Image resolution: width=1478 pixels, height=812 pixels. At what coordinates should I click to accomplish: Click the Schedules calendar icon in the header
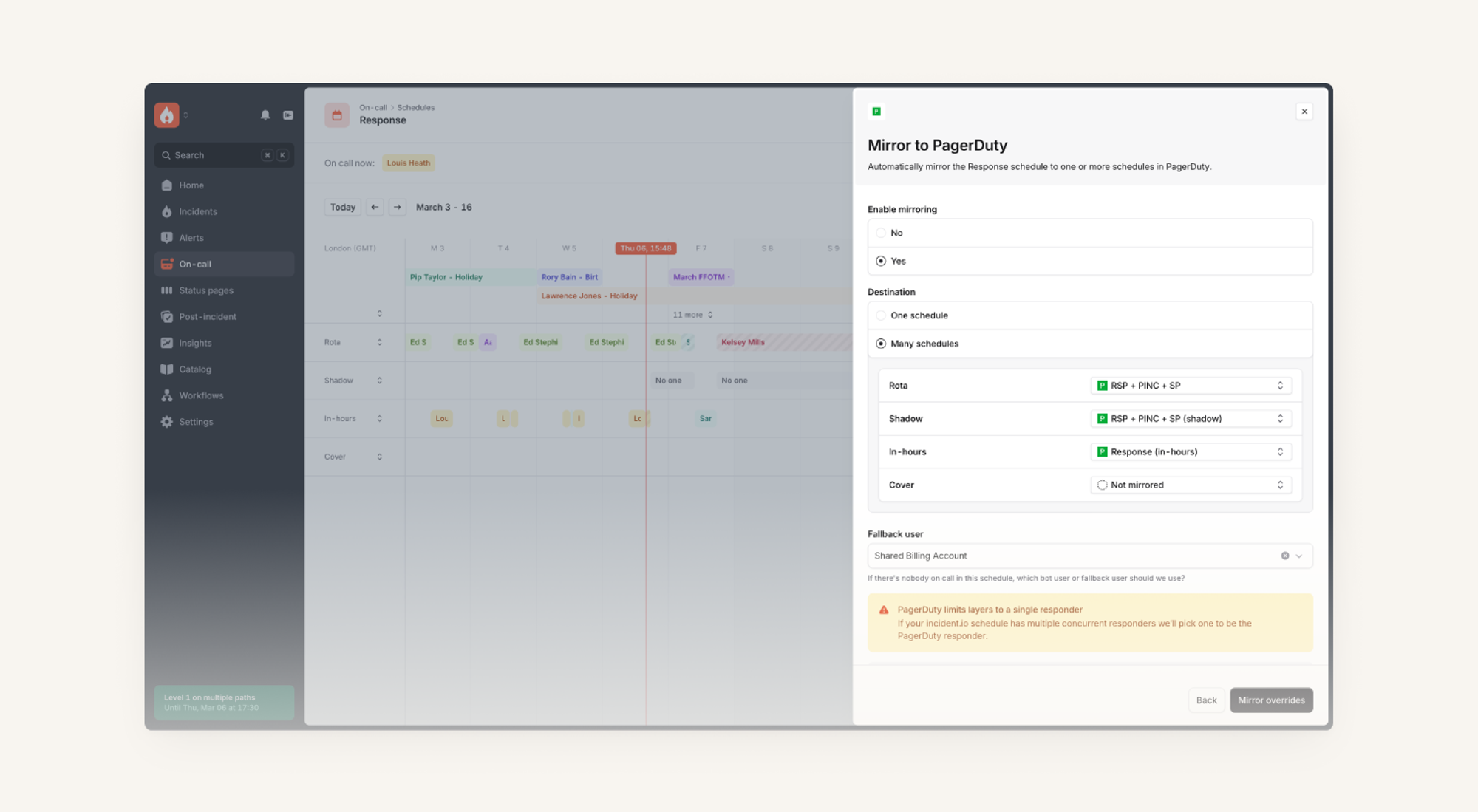pos(337,115)
